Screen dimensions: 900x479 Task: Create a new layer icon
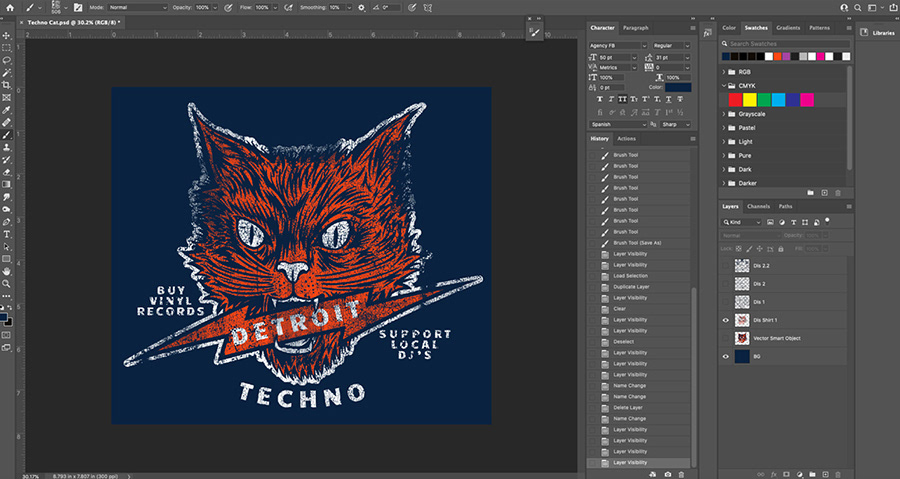point(825,474)
